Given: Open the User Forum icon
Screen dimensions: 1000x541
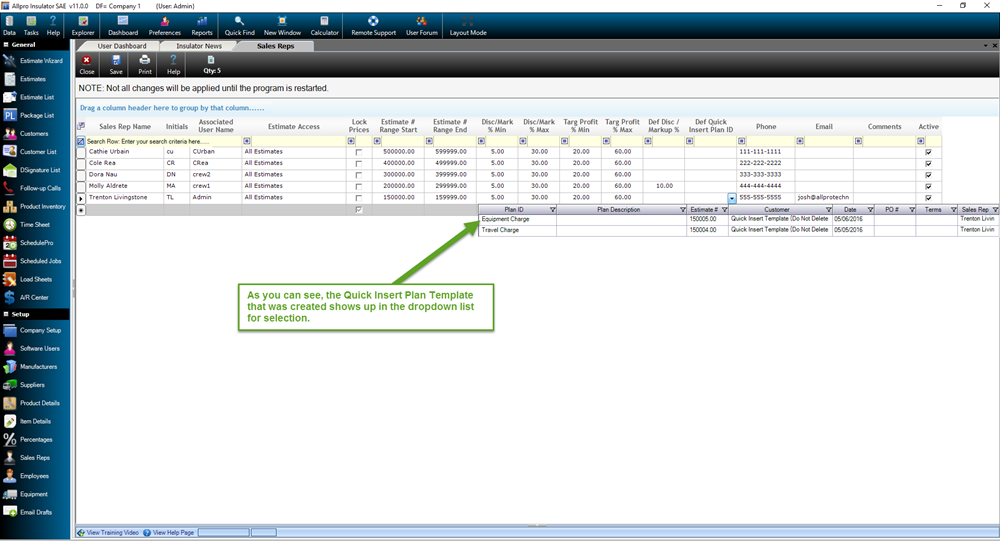Looking at the screenshot, I should (422, 26).
